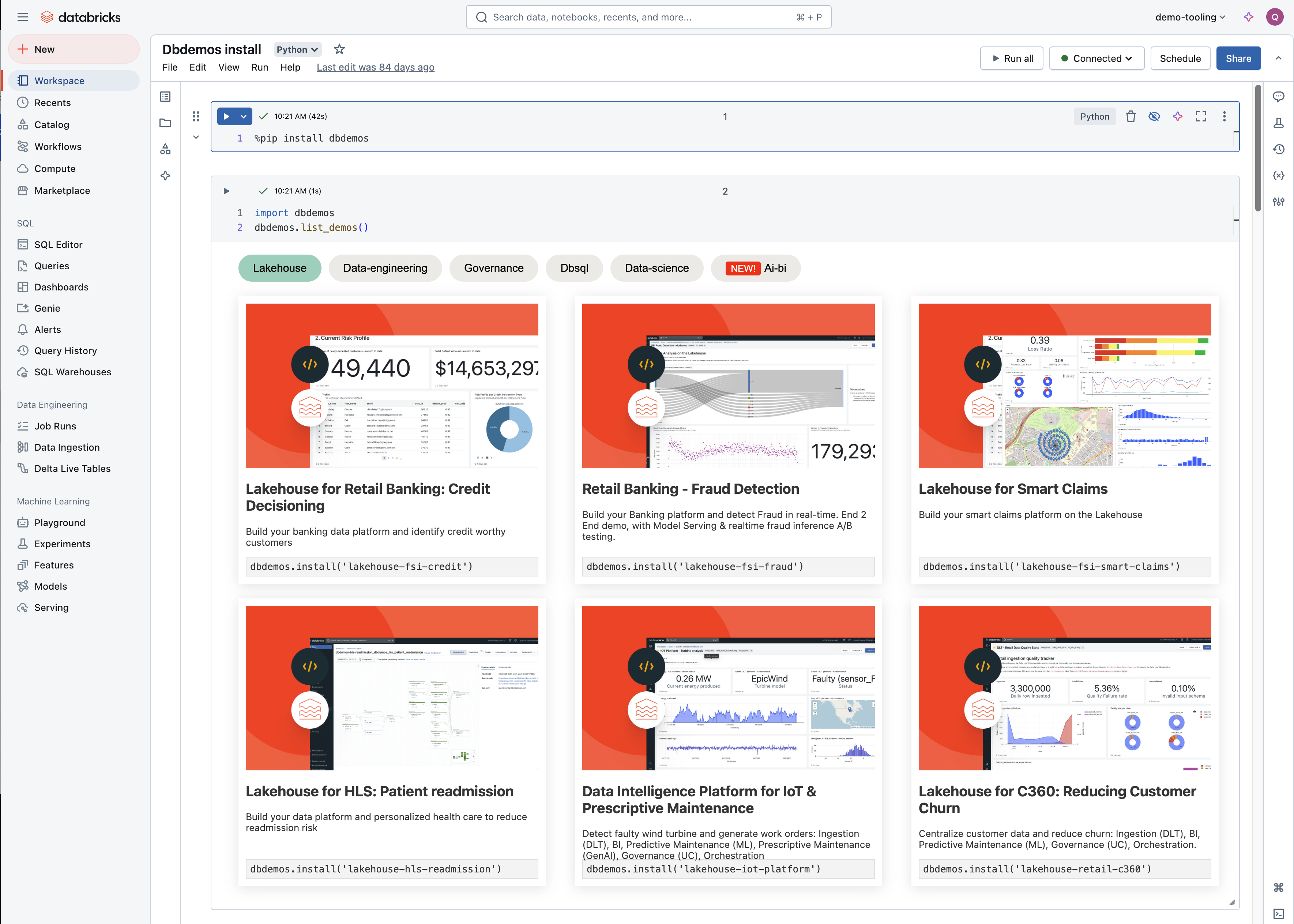Open the version history icon
This screenshot has height=924, width=1294.
pyautogui.click(x=1279, y=149)
